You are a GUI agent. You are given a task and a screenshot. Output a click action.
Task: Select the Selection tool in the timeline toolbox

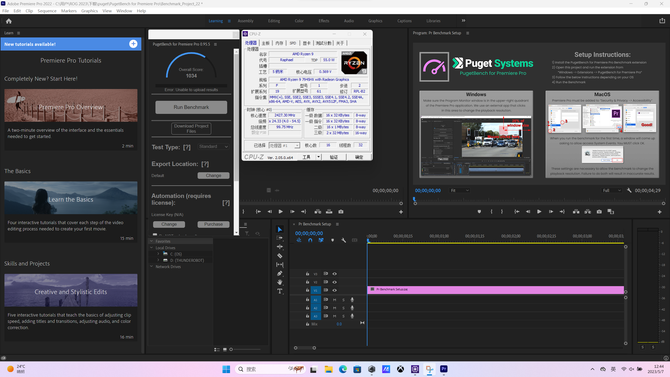point(280,230)
